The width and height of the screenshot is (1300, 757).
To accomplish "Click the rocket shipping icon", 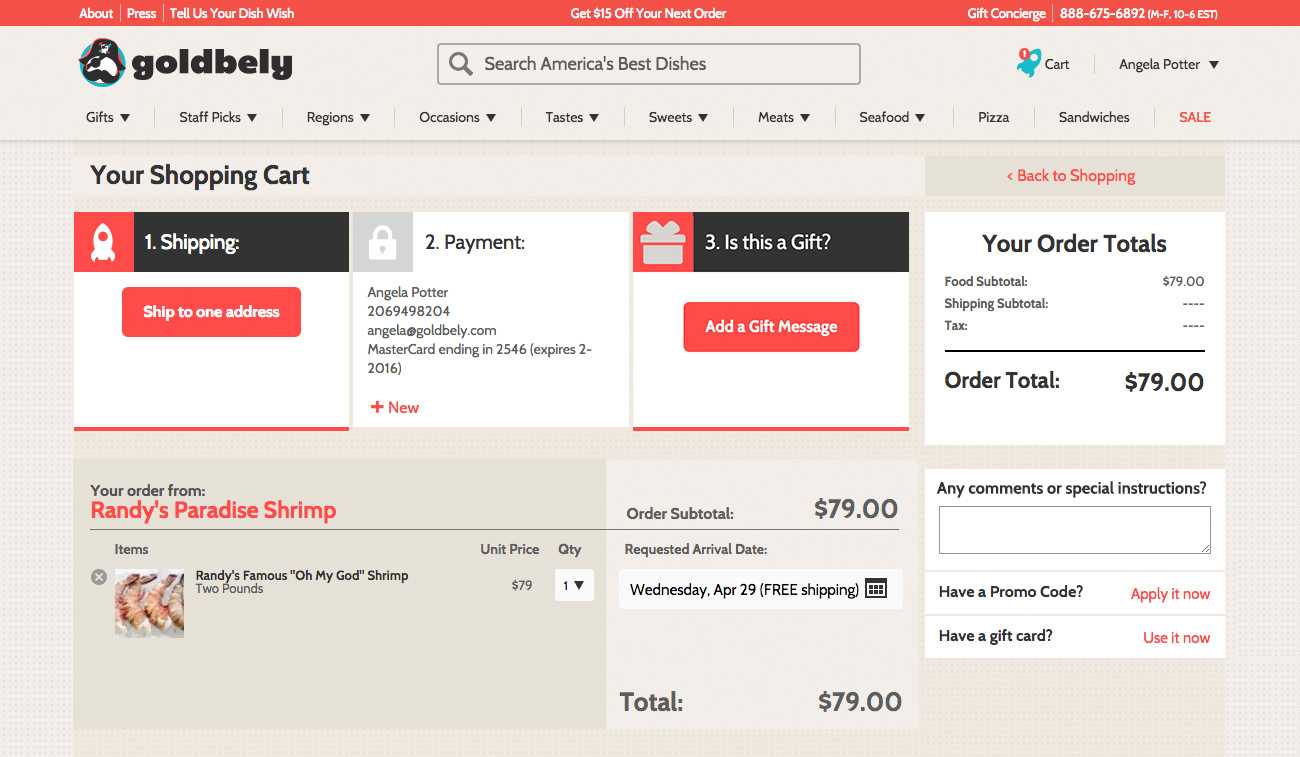I will coord(103,242).
